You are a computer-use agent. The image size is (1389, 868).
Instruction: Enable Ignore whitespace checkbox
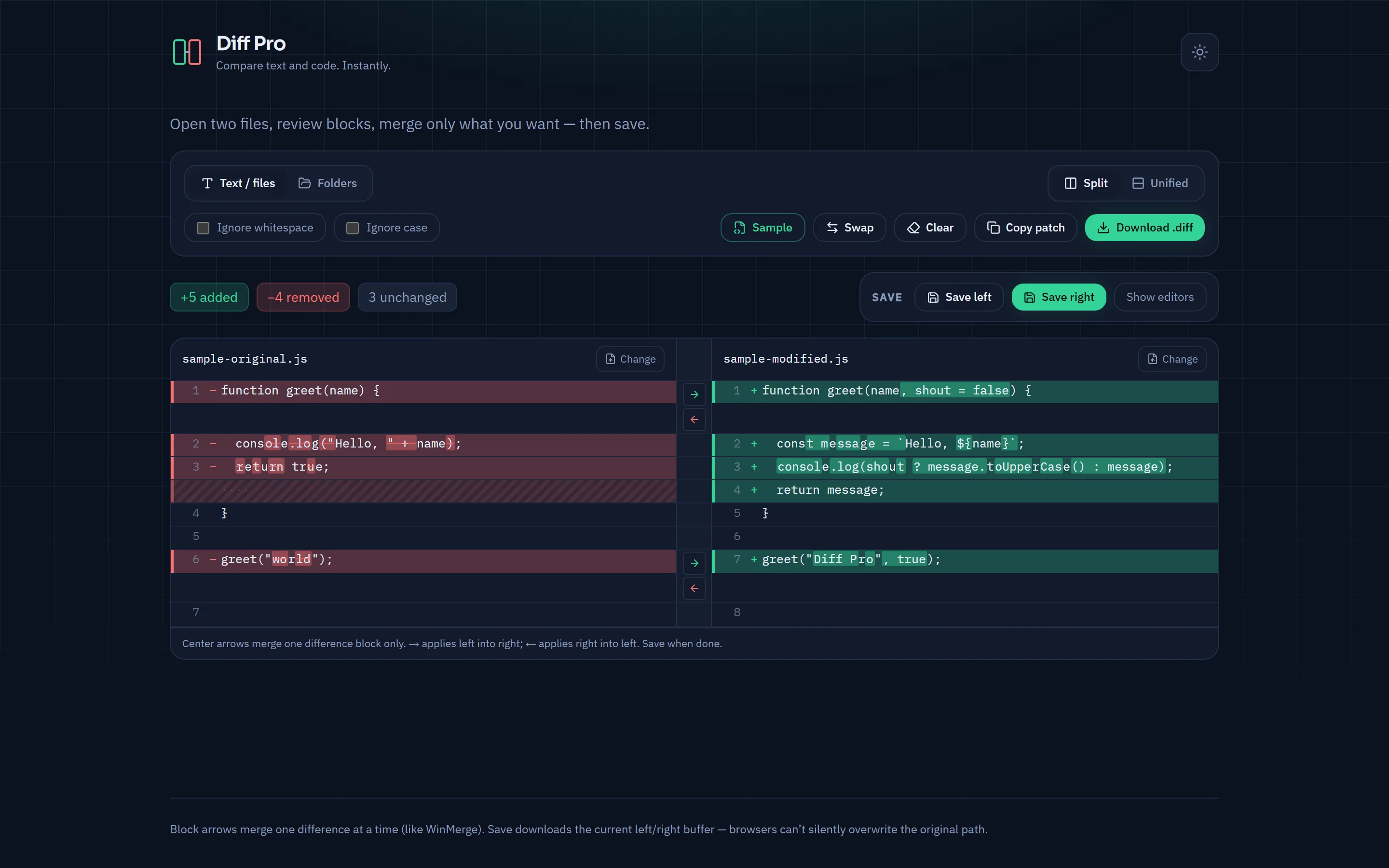[203, 228]
